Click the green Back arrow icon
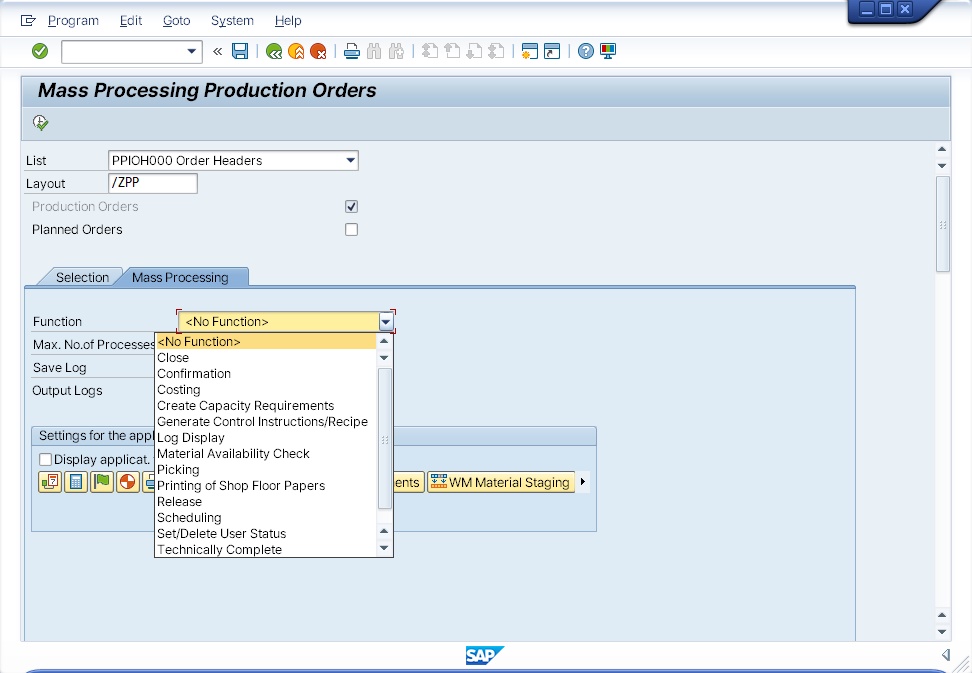Image resolution: width=972 pixels, height=673 pixels. click(273, 51)
